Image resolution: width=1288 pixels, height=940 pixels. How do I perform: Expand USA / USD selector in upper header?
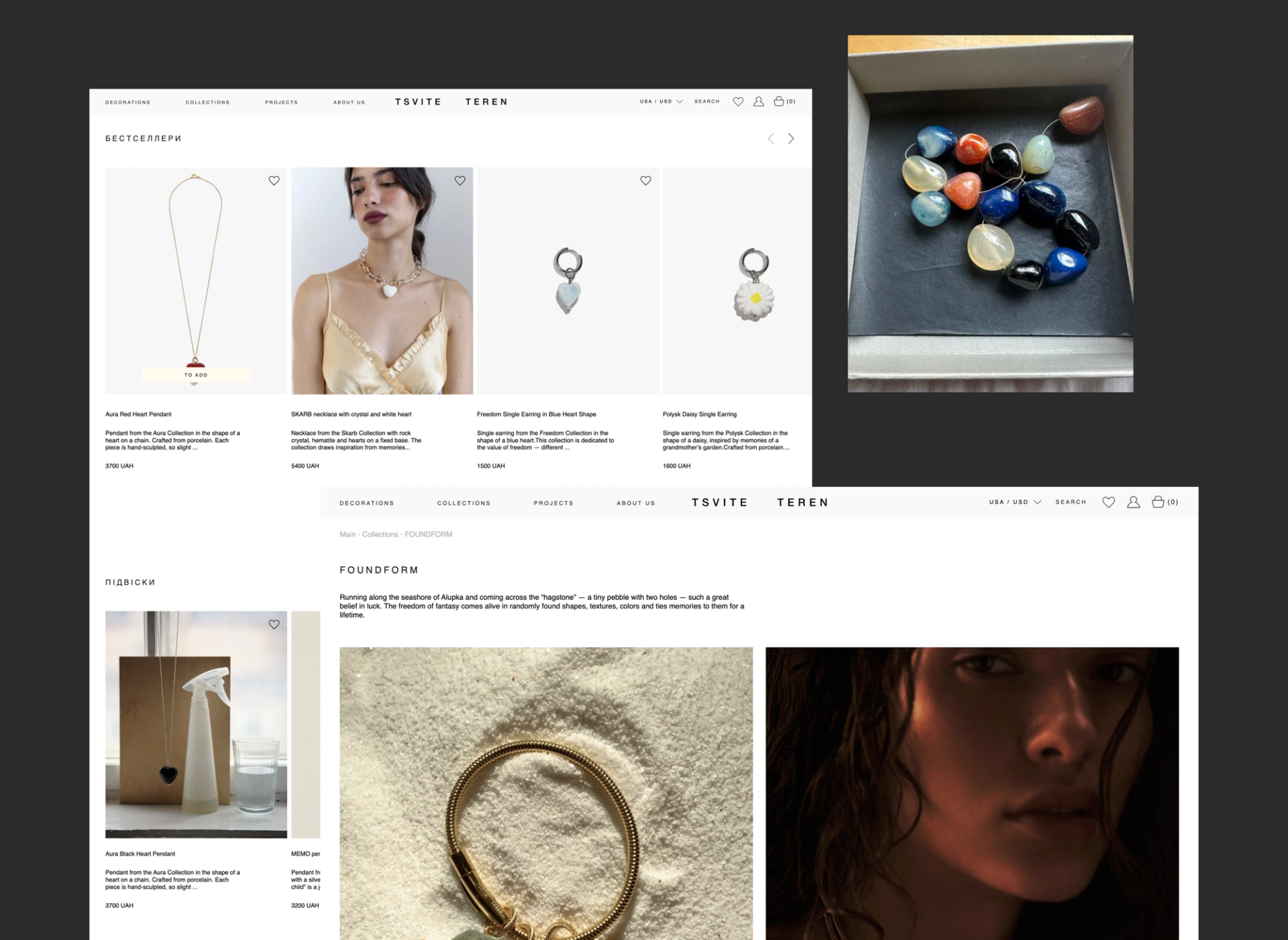[x=661, y=101]
